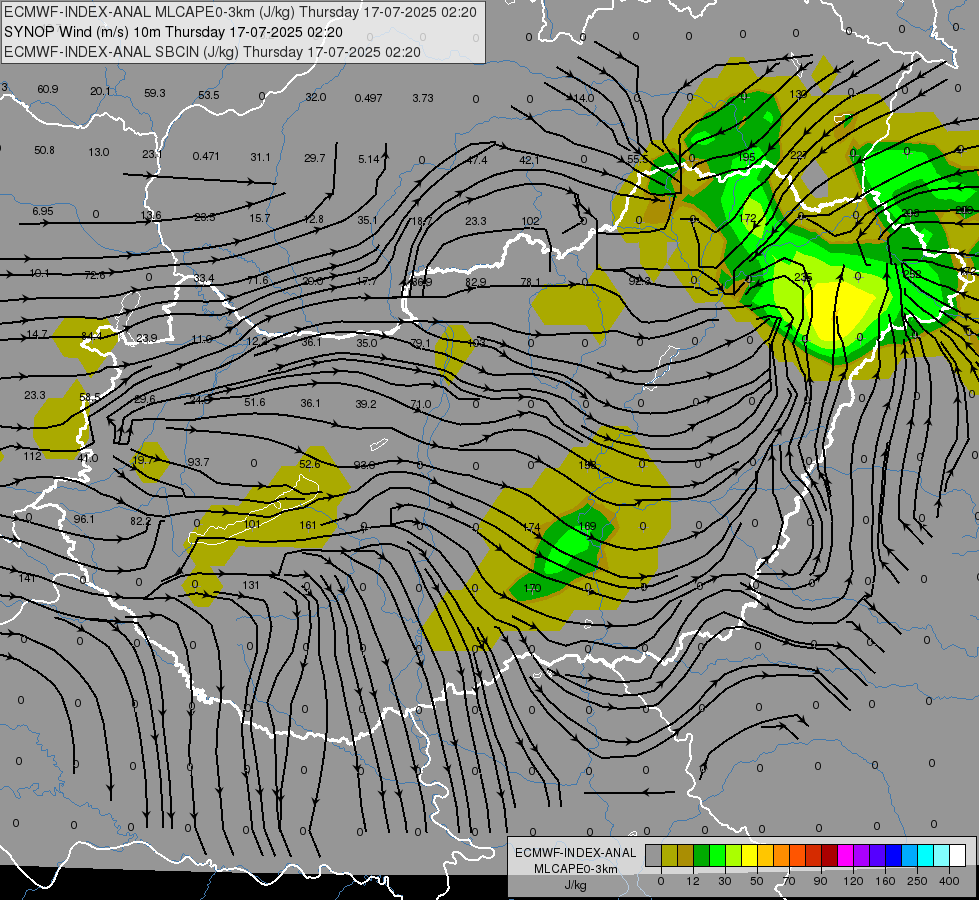
Task: Click the map value 47.4
Action: [476, 161]
